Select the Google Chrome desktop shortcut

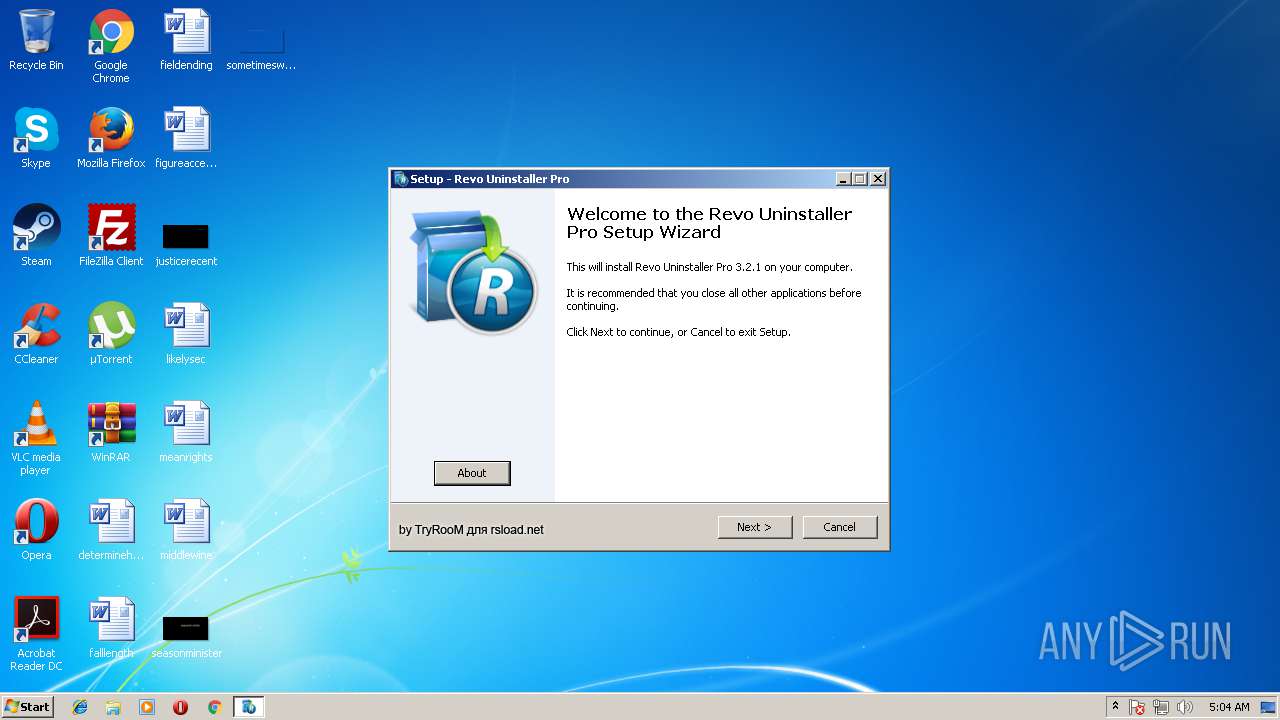tap(111, 46)
